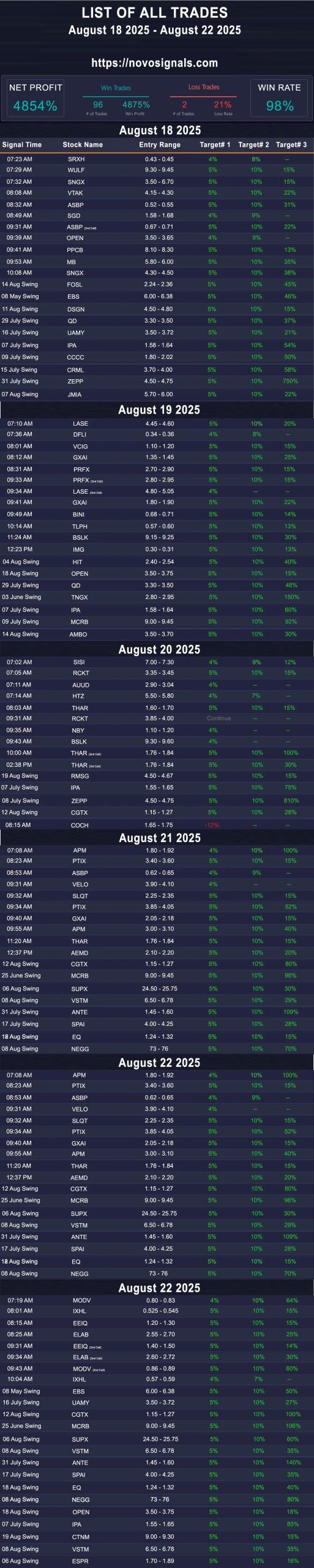The width and height of the screenshot is (314, 1568).
Task: Select the Win Trades count of 96
Action: pyautogui.click(x=97, y=105)
